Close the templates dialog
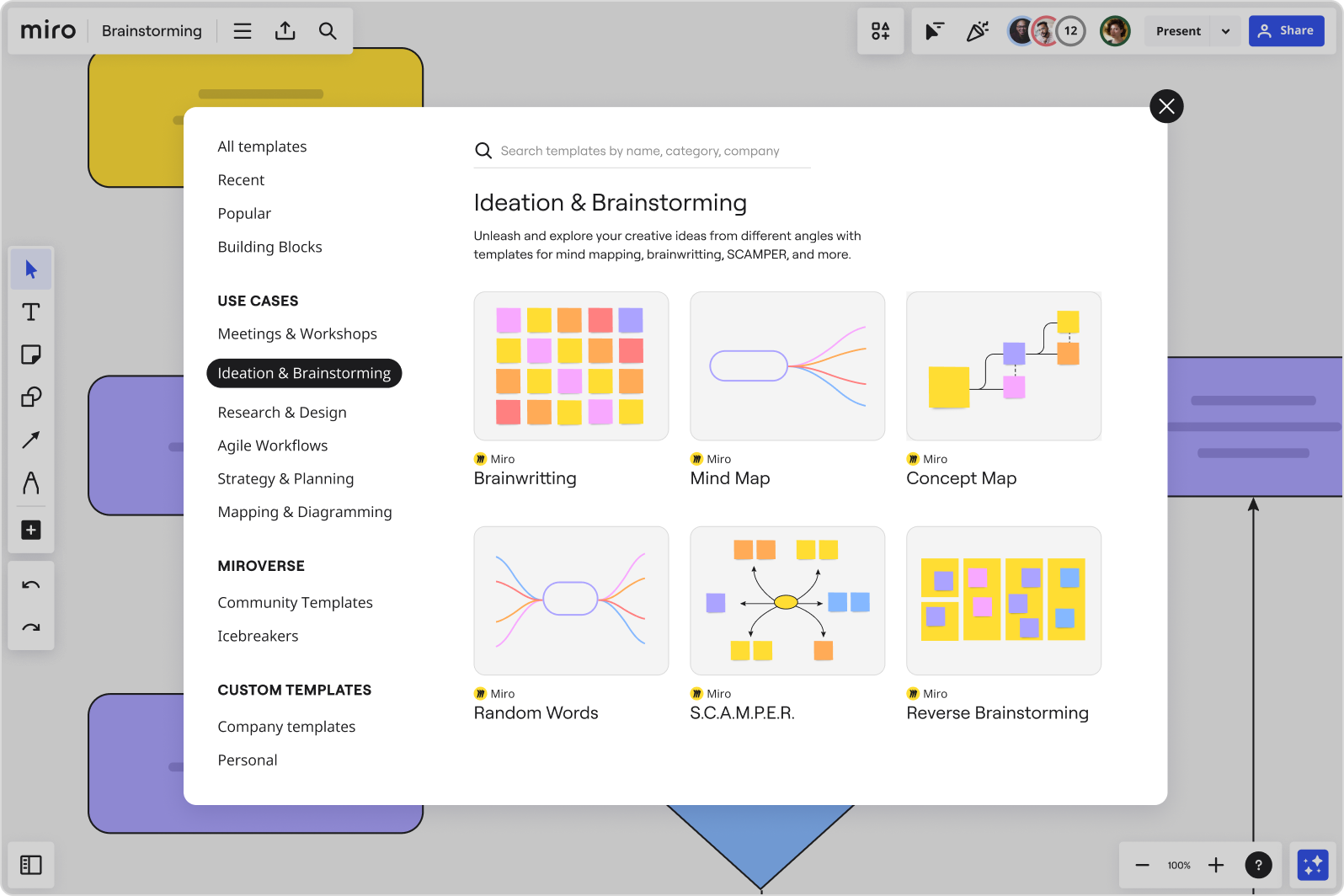The image size is (1344, 896). click(1166, 106)
